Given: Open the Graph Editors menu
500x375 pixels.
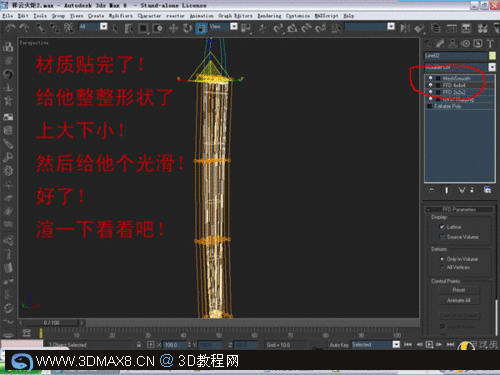Looking at the screenshot, I should click(x=235, y=16).
